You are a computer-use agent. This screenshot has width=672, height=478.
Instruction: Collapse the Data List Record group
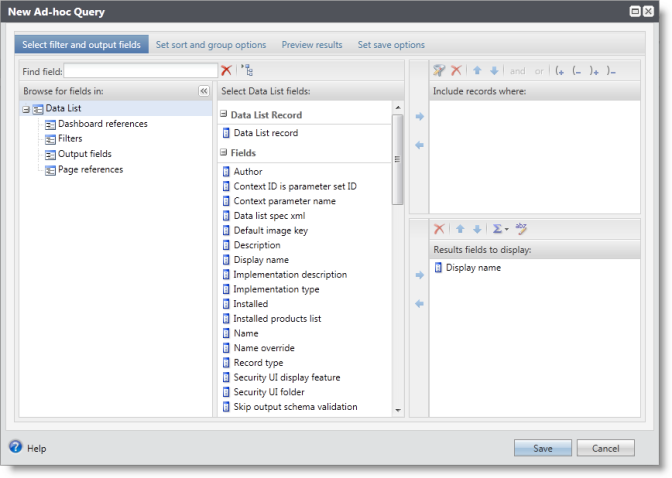224,115
